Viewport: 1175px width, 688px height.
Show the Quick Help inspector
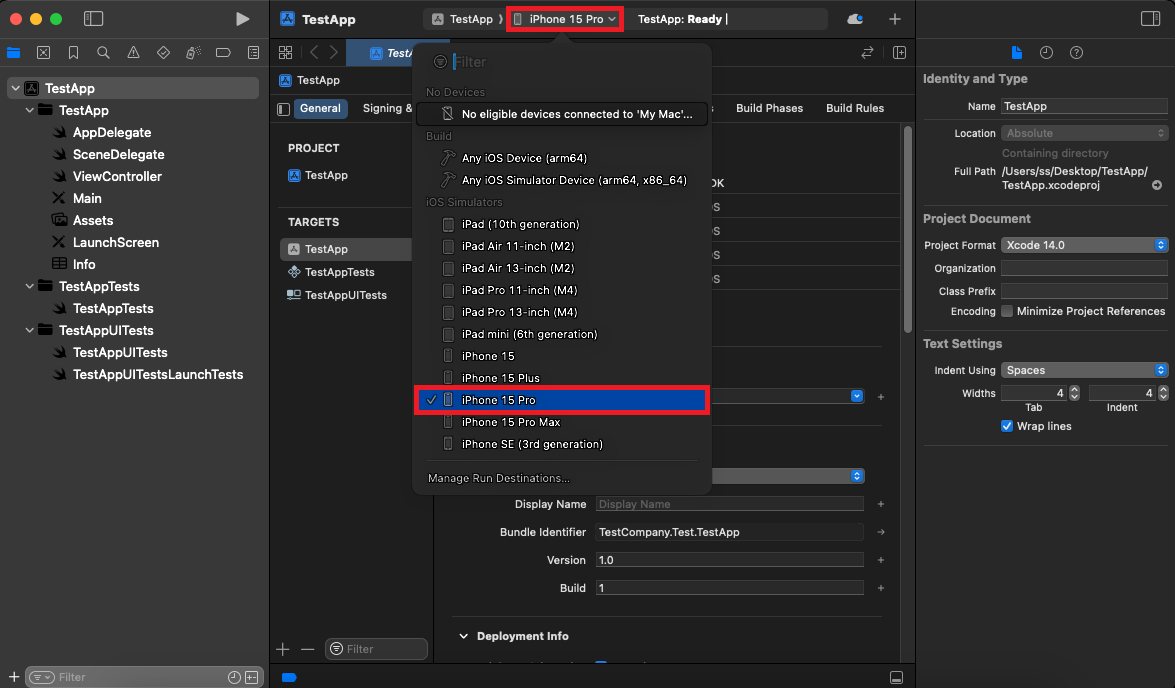(x=1076, y=52)
